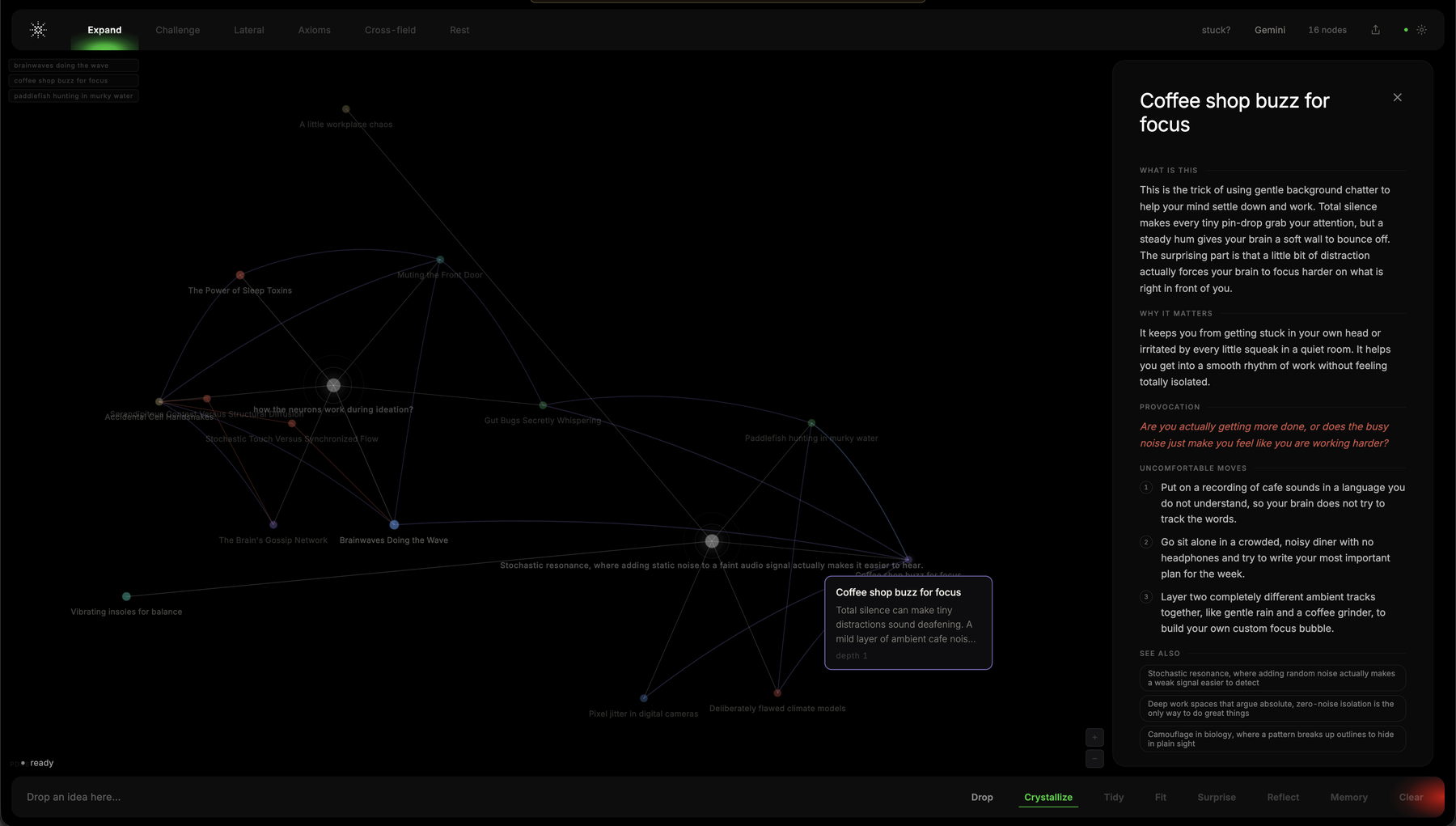Screen dimensions: 1456x826
Task: Click the stuck? link
Action: pyautogui.click(x=1216, y=30)
